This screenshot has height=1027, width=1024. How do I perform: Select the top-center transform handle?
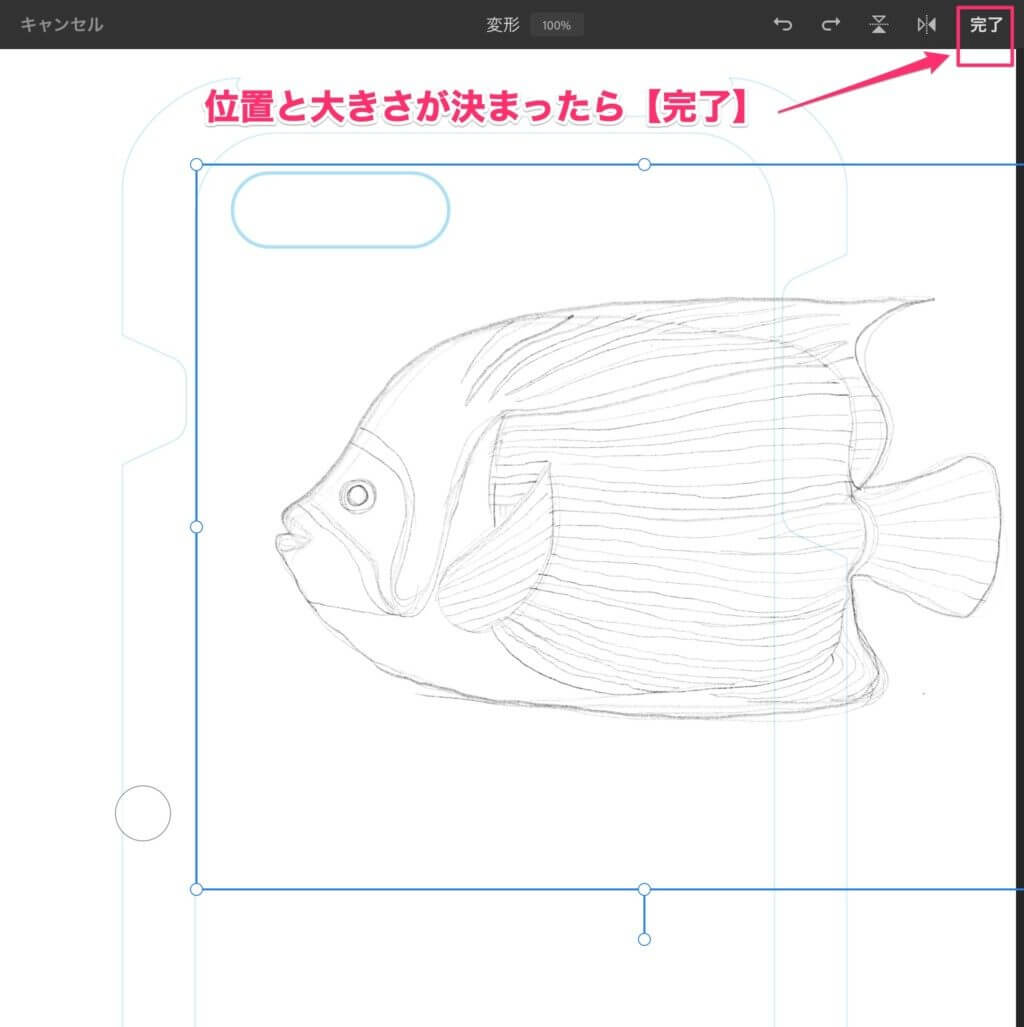coord(644,164)
